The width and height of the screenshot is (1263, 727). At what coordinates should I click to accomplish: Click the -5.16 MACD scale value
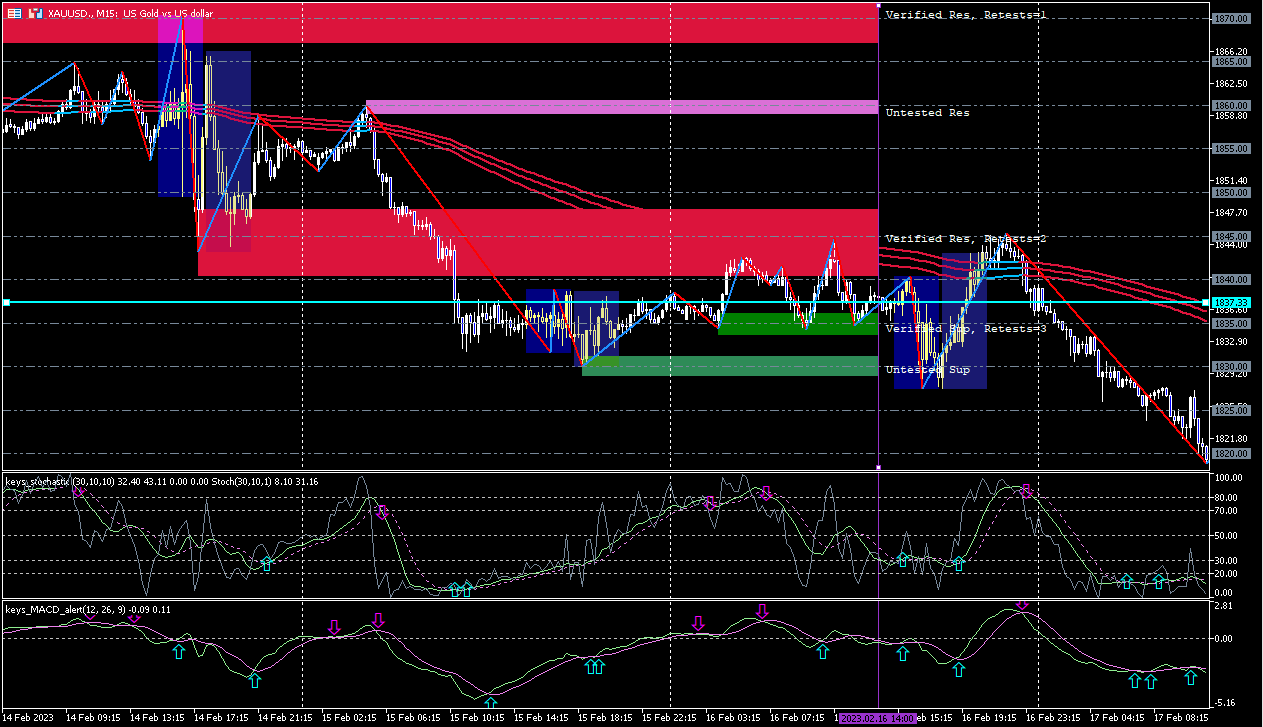(1226, 703)
